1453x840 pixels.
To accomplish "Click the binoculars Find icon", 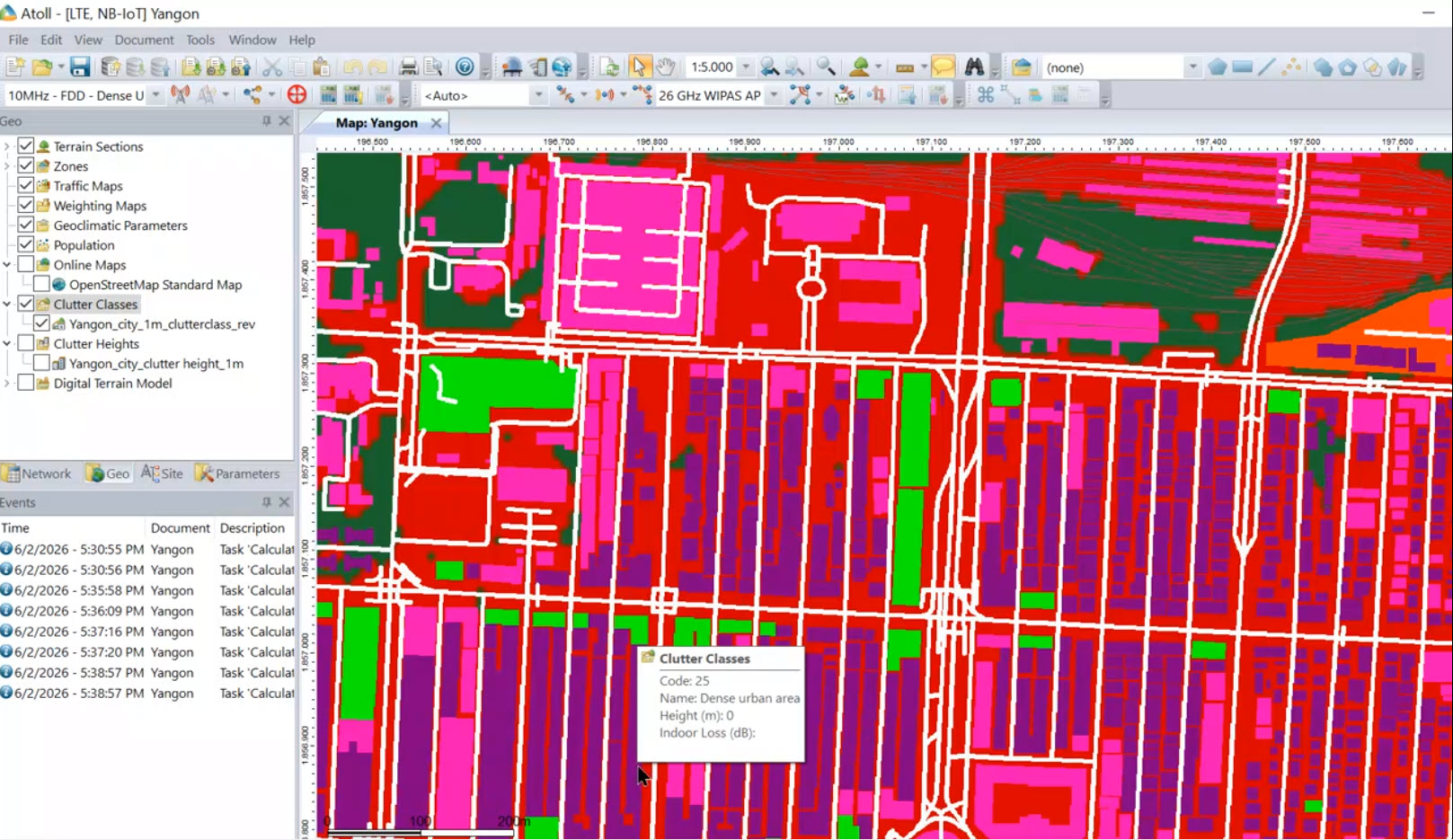I will pyautogui.click(x=974, y=67).
